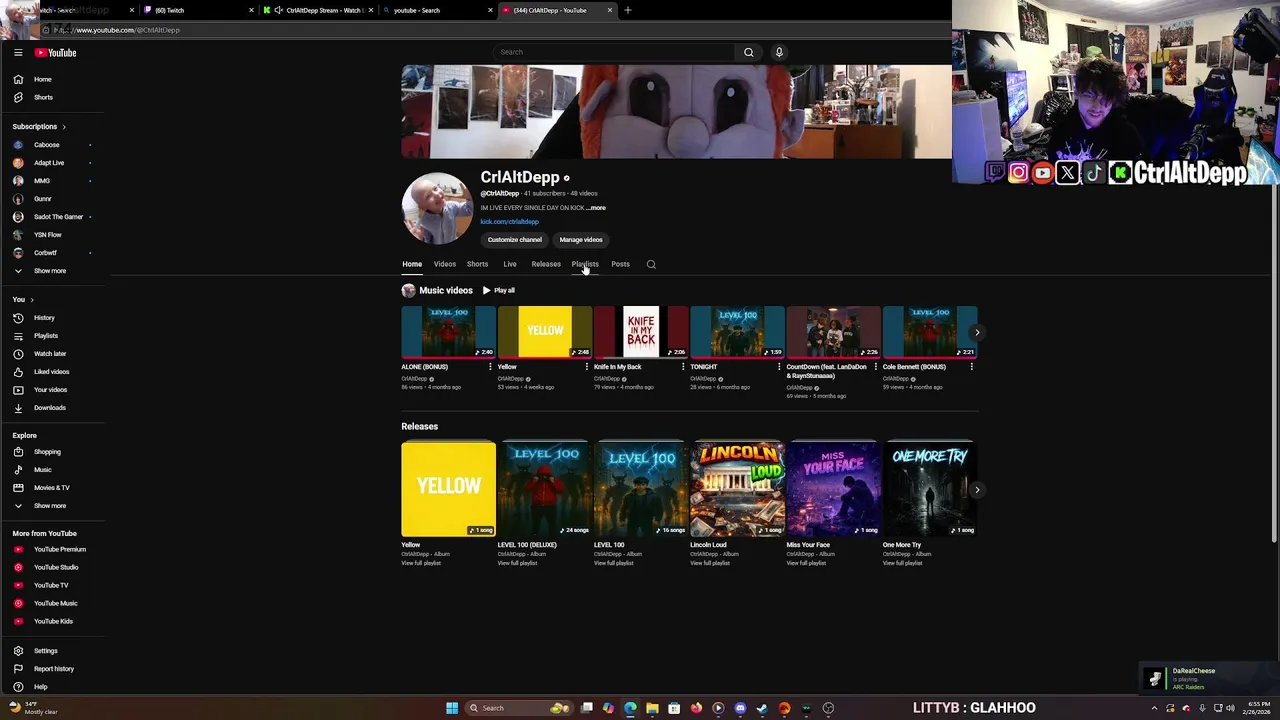The width and height of the screenshot is (1280, 720).
Task: Open the Yellow album thumbnail in Releases
Action: [x=448, y=489]
